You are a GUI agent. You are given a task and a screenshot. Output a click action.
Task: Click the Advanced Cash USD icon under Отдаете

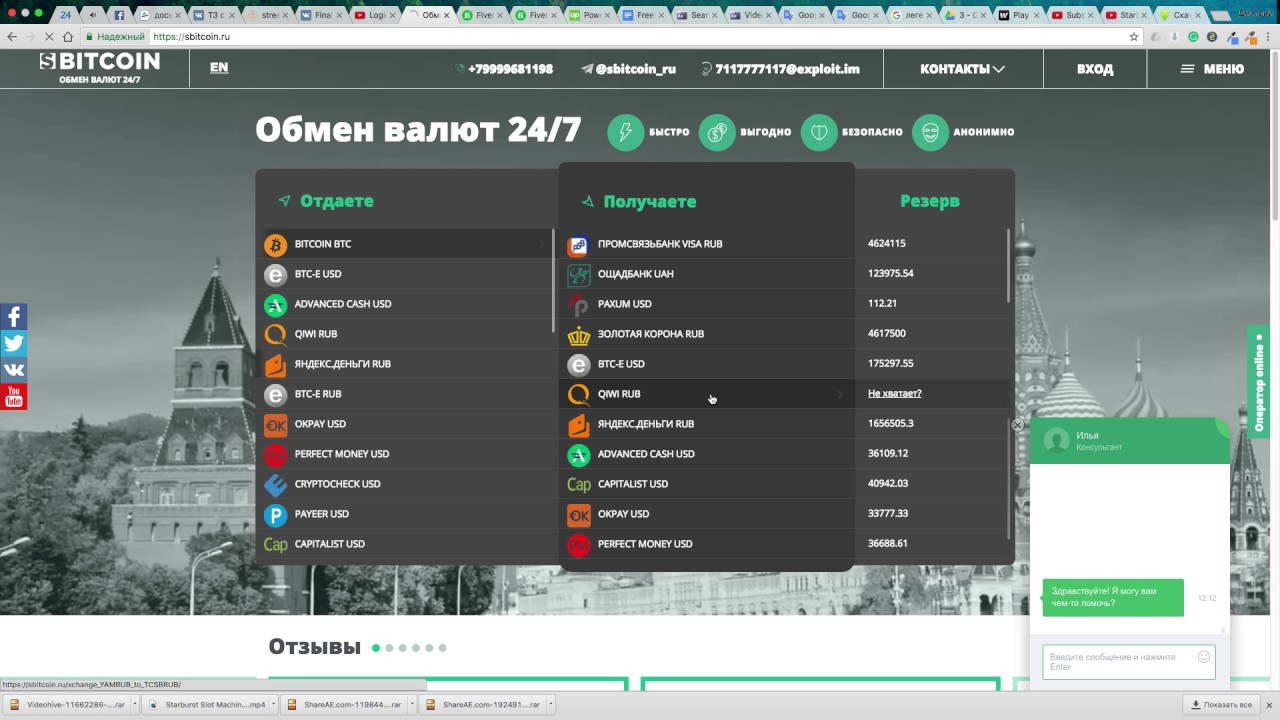[x=275, y=304]
